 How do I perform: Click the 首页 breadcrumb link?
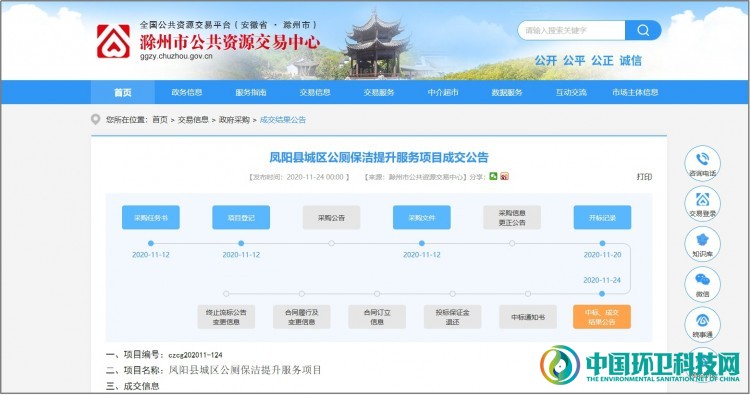pos(160,120)
